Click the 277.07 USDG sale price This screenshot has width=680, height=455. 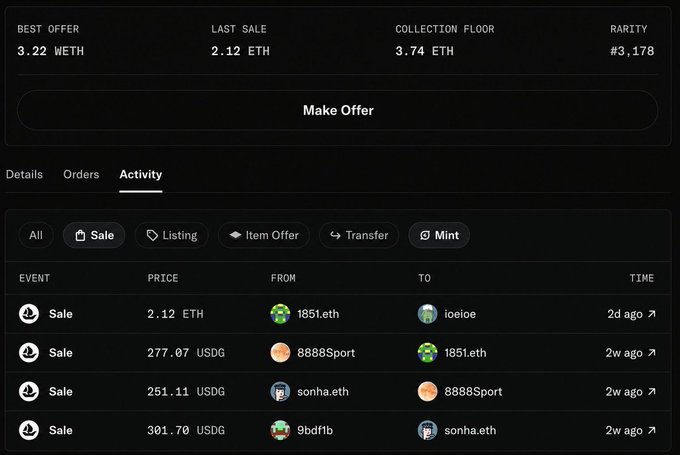[186, 353]
